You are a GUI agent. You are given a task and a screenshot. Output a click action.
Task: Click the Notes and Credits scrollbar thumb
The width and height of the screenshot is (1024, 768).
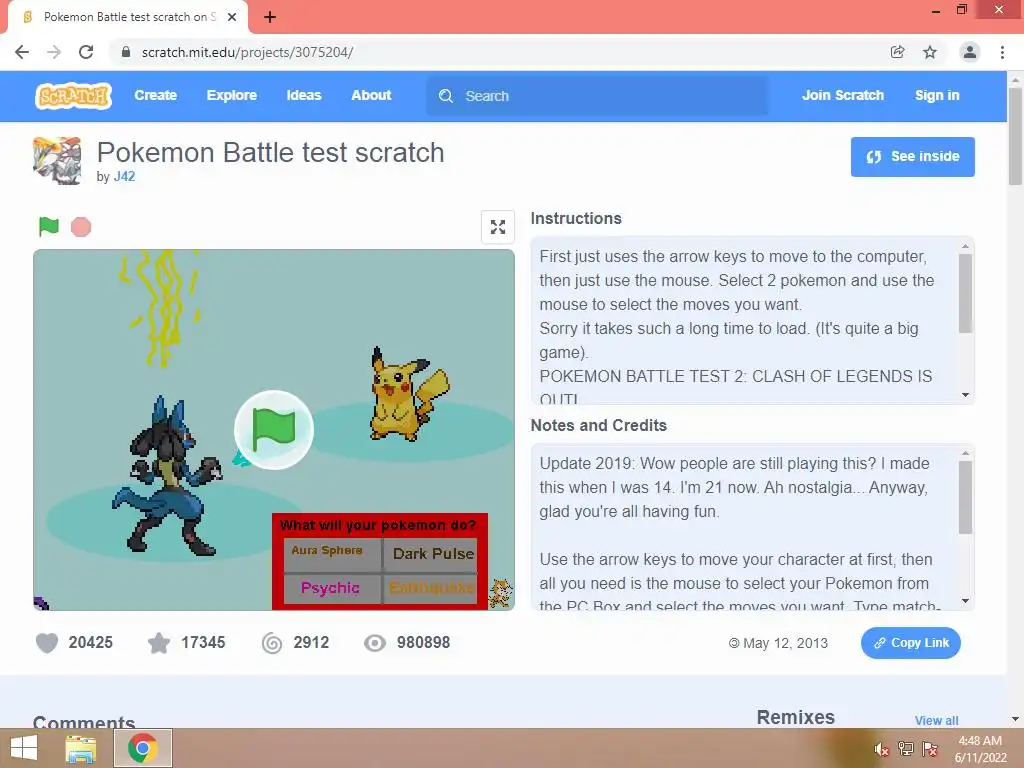click(965, 498)
